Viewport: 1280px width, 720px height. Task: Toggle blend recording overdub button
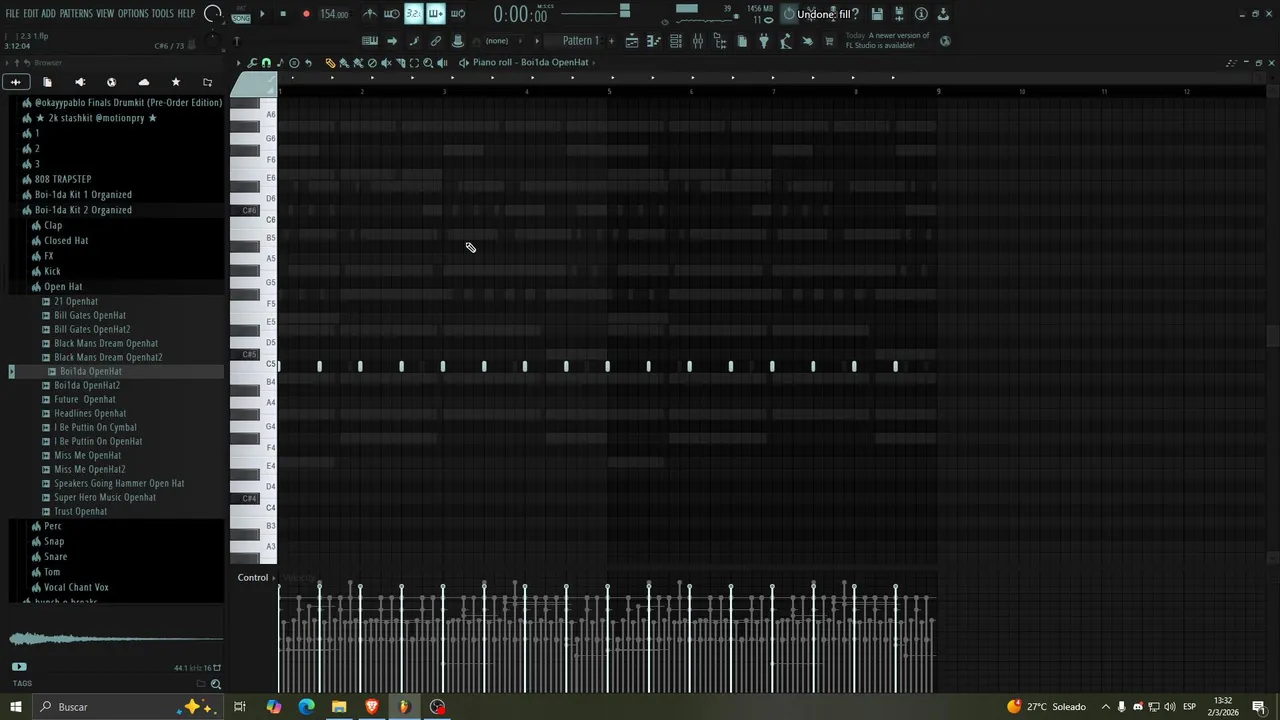[x=436, y=14]
